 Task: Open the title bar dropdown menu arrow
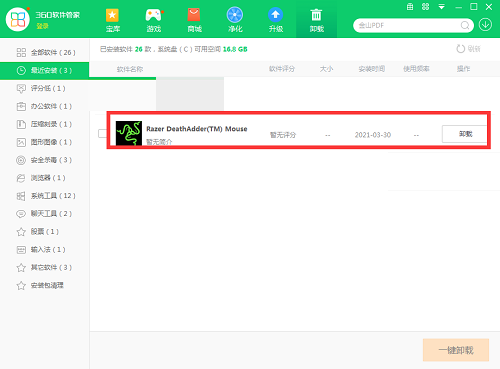(x=442, y=7)
